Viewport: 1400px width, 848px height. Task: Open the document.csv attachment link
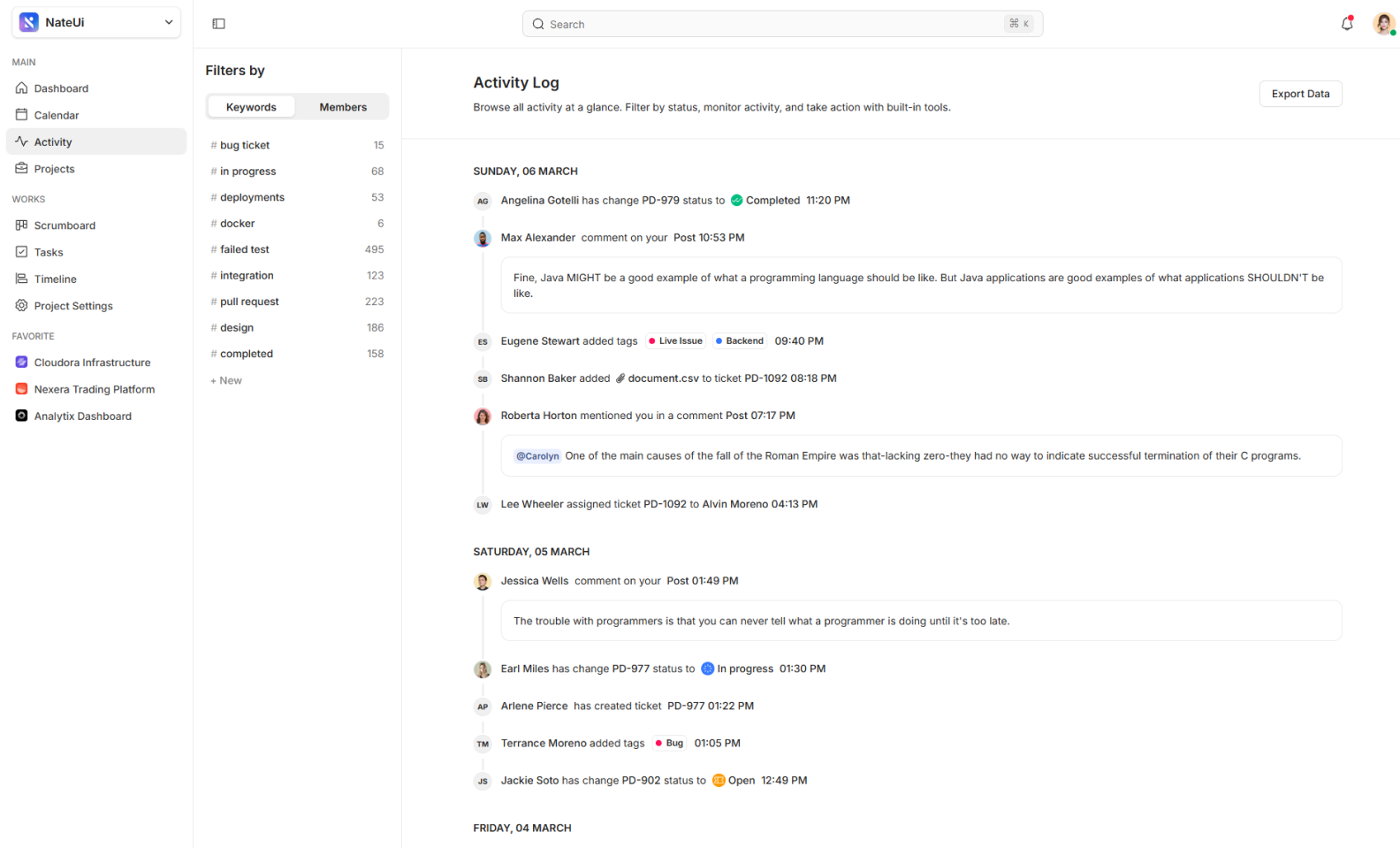pos(664,378)
